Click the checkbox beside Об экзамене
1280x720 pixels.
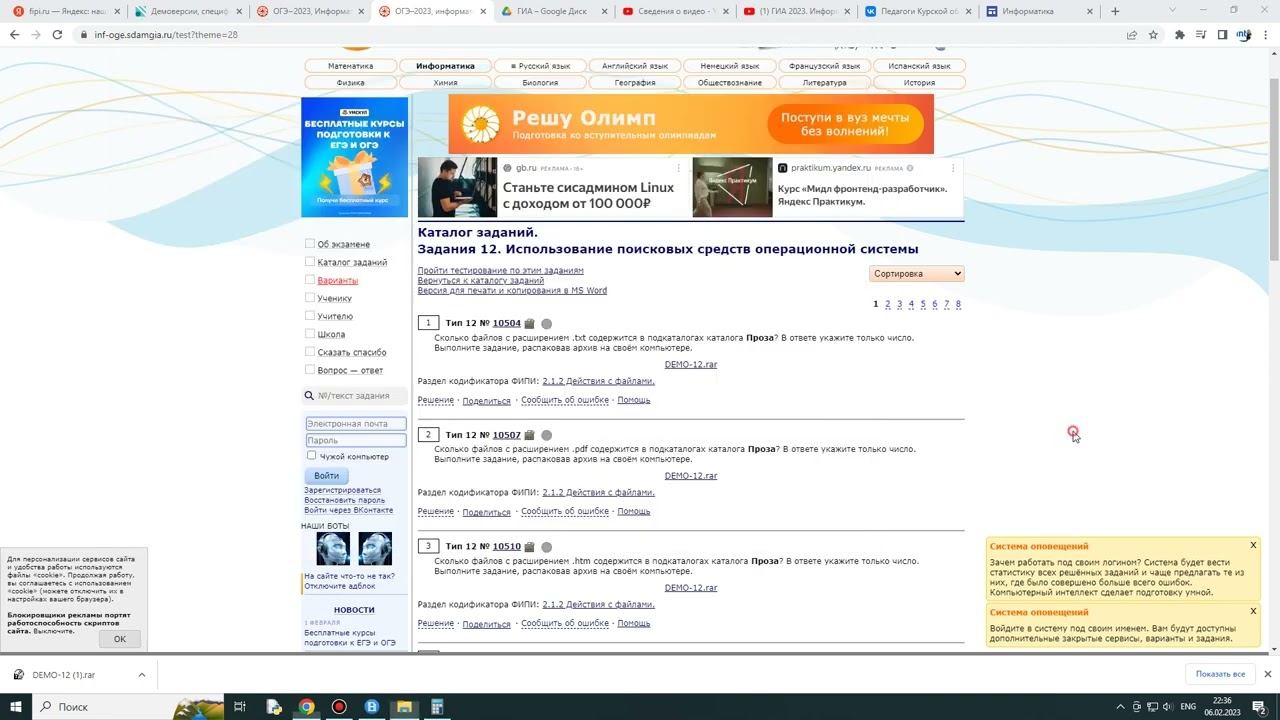point(310,243)
